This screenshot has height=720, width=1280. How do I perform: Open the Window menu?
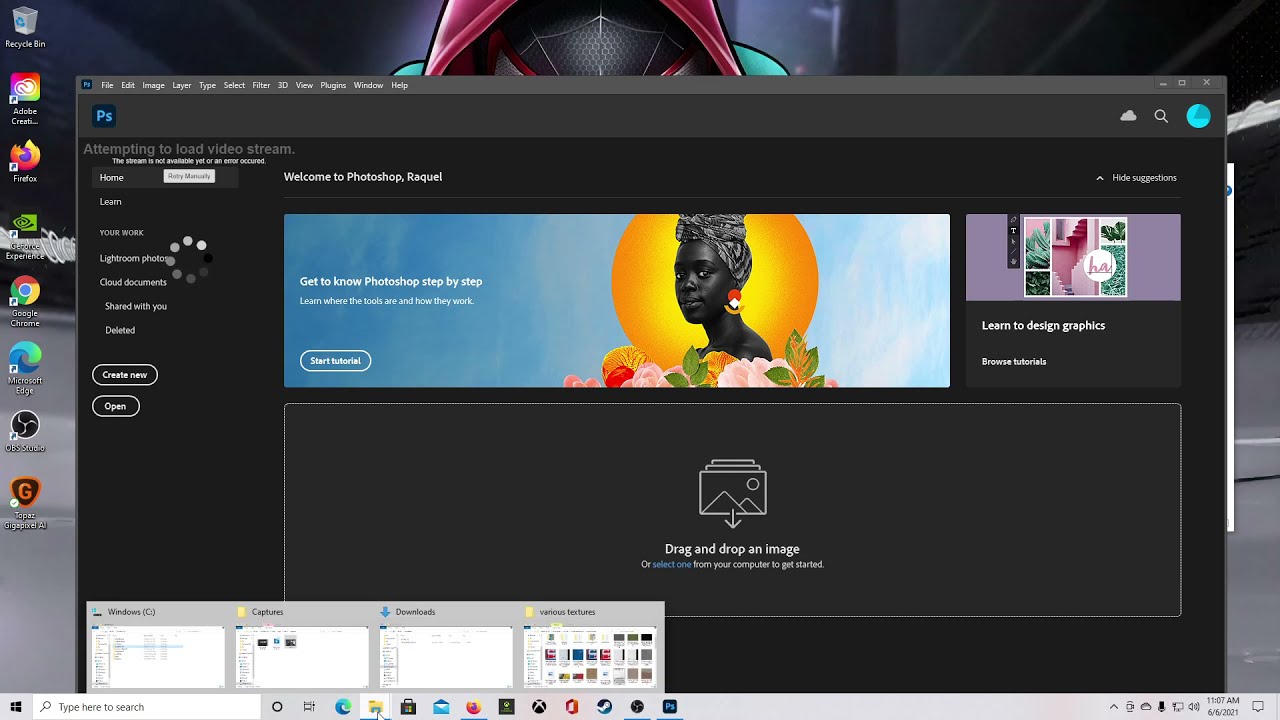368,85
